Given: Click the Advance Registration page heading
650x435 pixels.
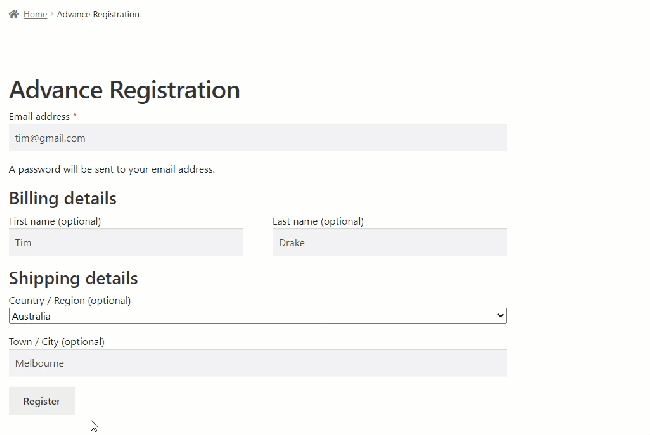Looking at the screenshot, I should tap(124, 90).
